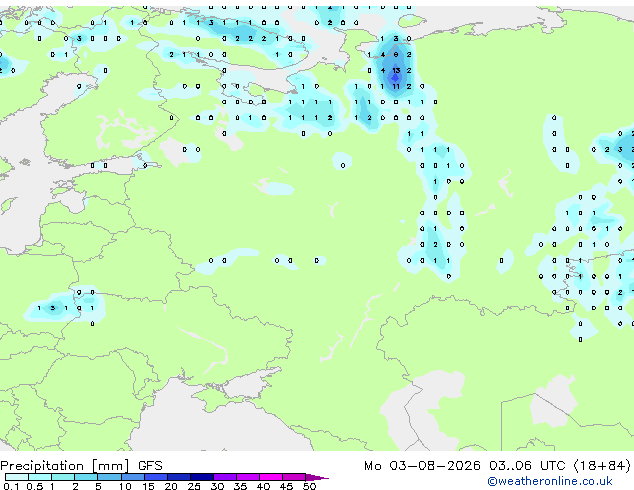
Task: Select the purple legend segment between 30 and 35
Action: 225,477
